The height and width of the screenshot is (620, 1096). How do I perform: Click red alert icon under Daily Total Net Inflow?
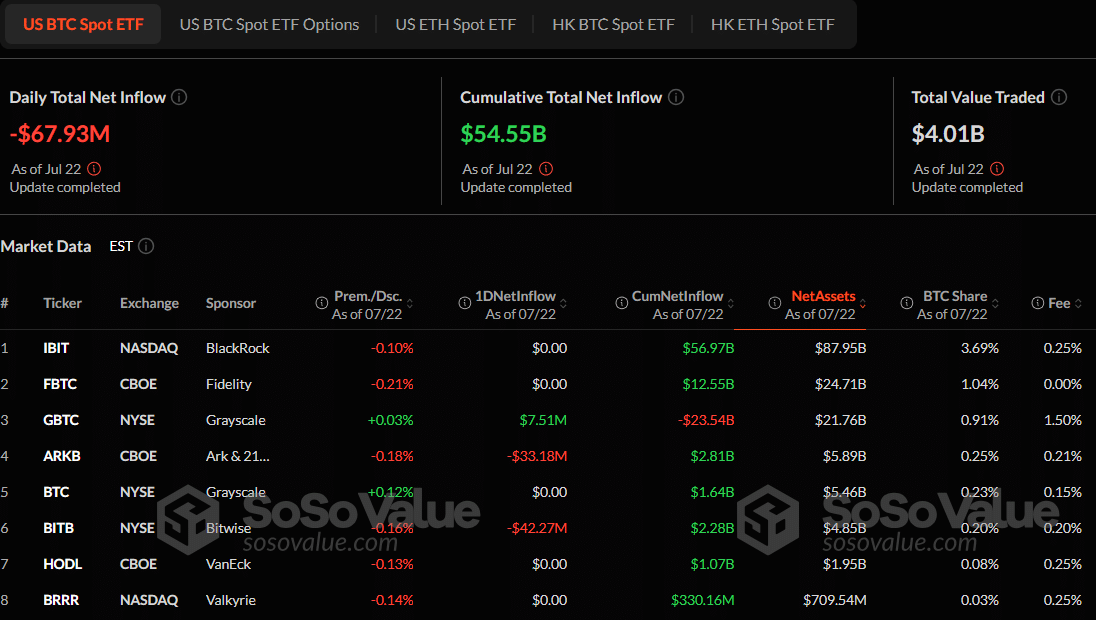point(94,169)
